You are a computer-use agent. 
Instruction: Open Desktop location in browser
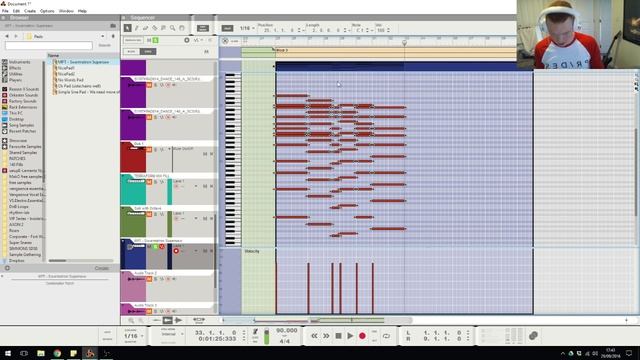coord(16,119)
